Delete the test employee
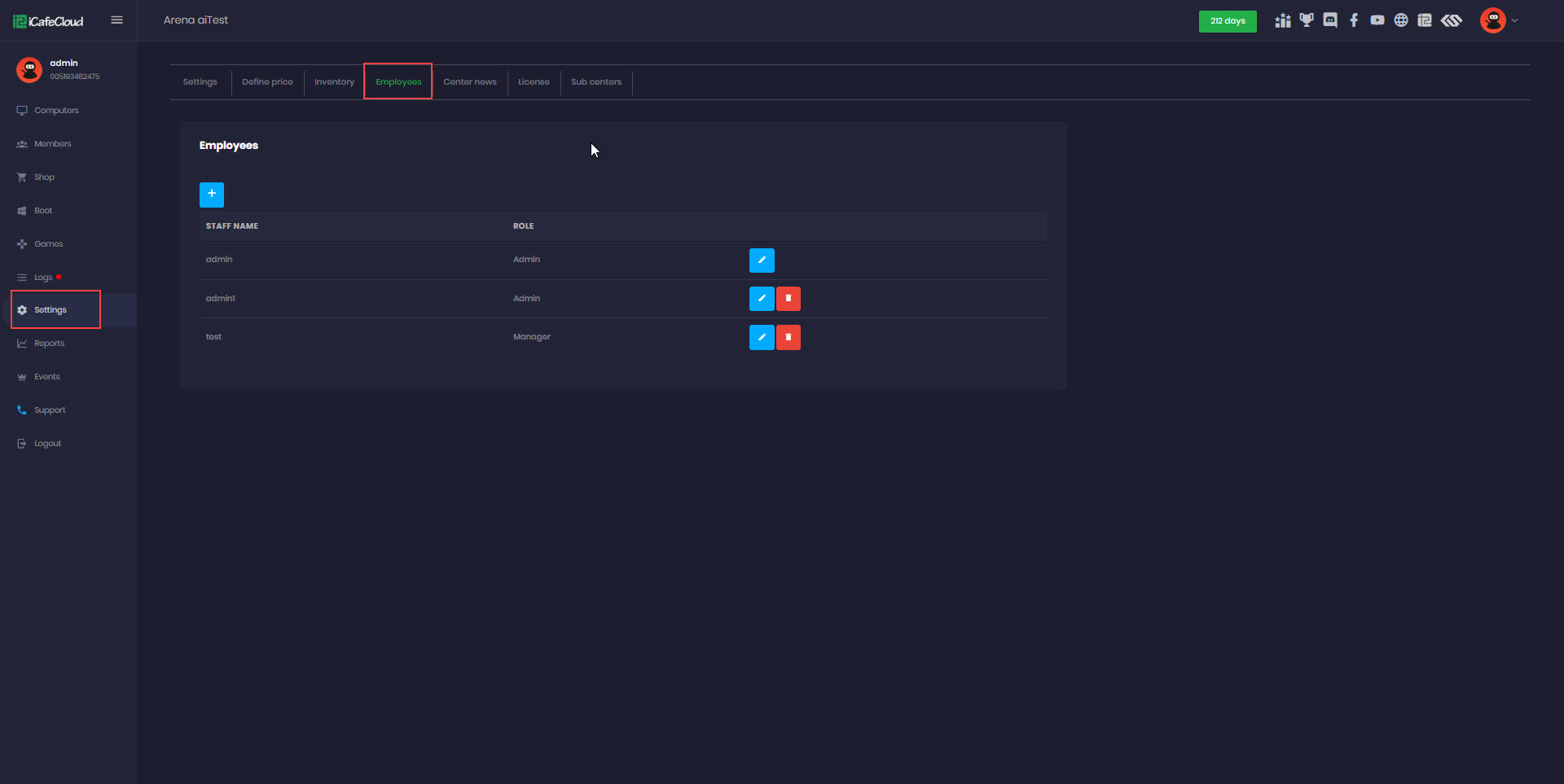 [789, 337]
